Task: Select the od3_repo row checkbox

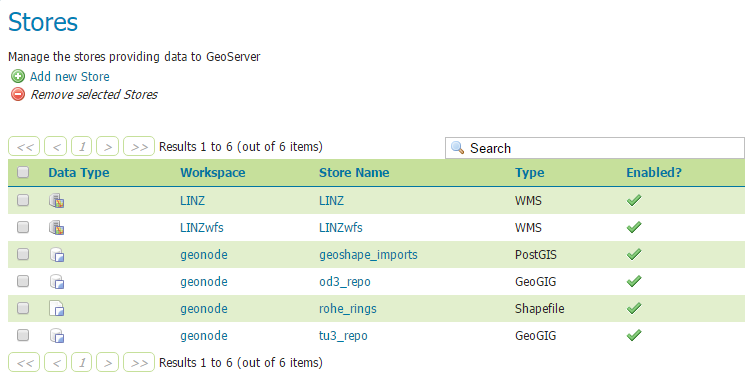Action: point(23,281)
